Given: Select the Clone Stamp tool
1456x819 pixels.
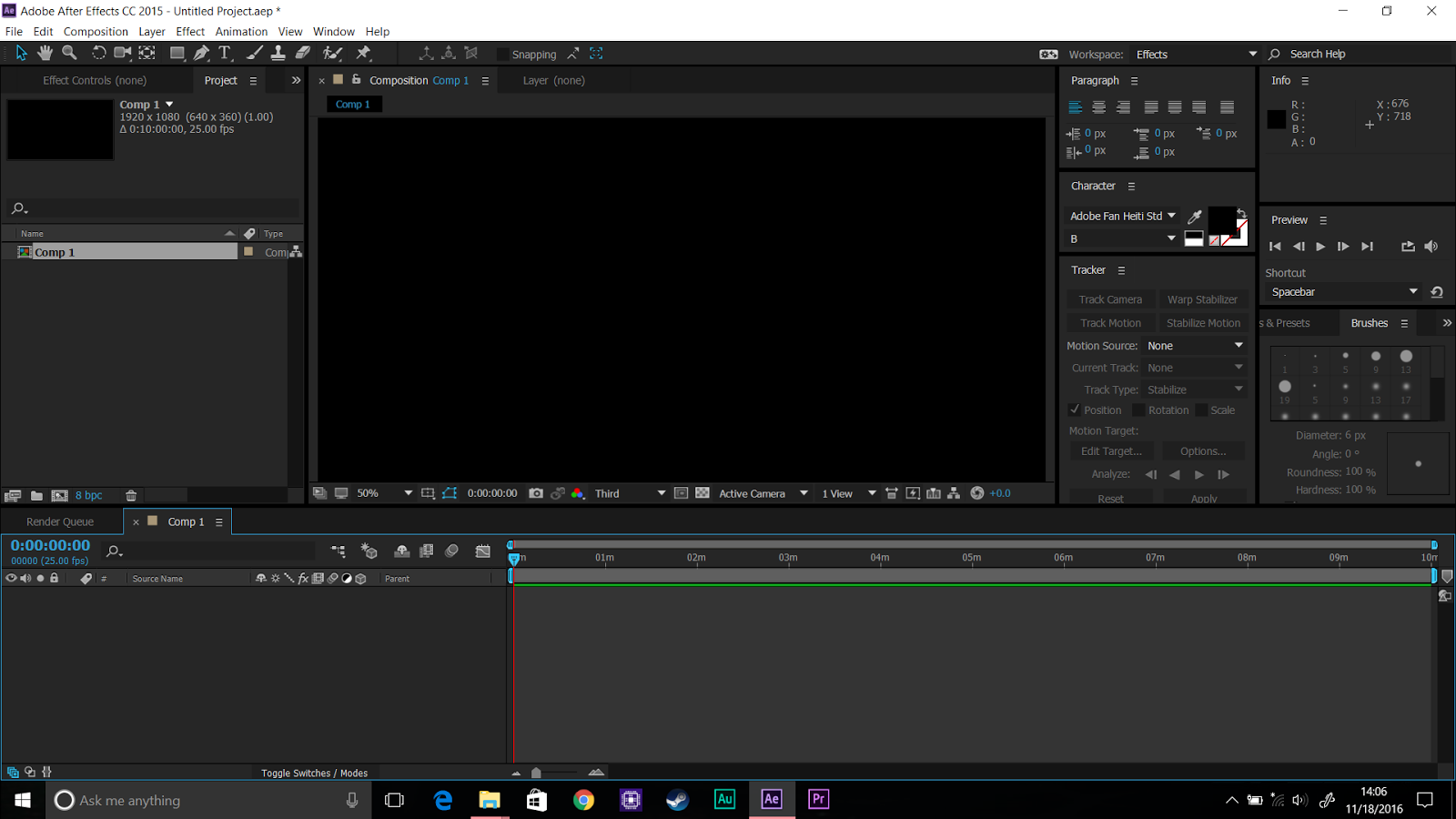Looking at the screenshot, I should pos(278,54).
